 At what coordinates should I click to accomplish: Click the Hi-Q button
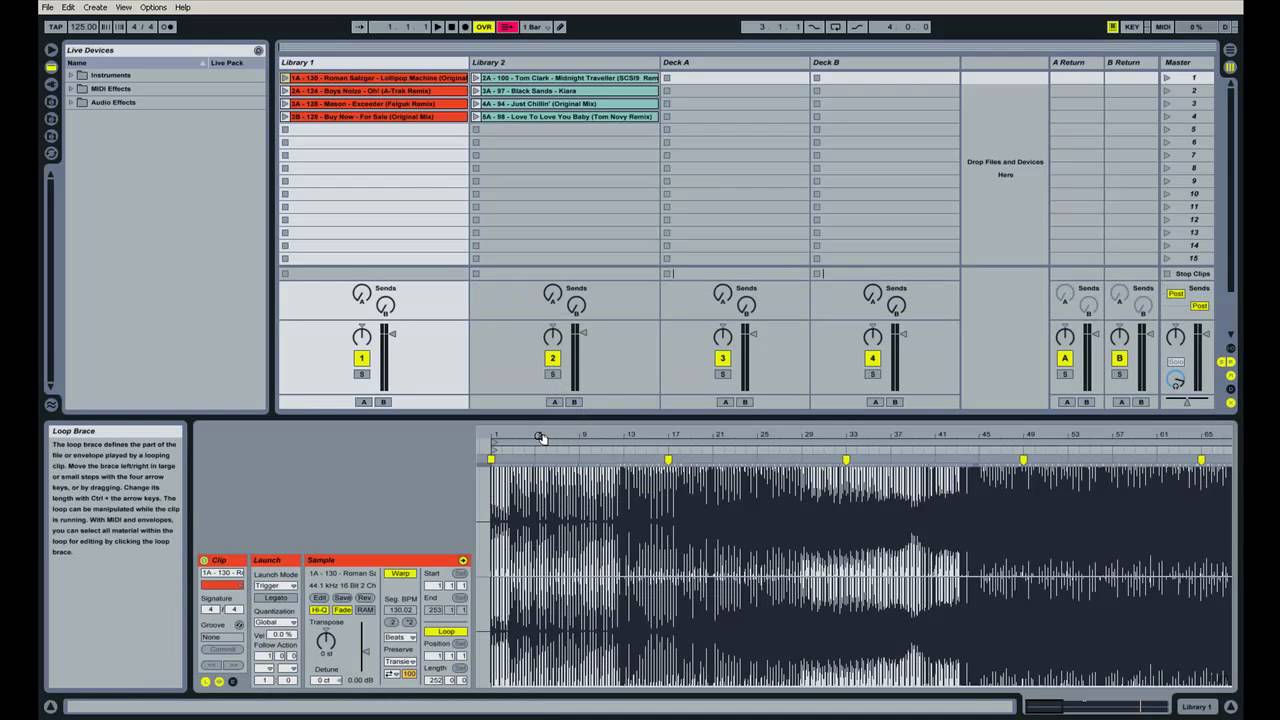pos(319,610)
